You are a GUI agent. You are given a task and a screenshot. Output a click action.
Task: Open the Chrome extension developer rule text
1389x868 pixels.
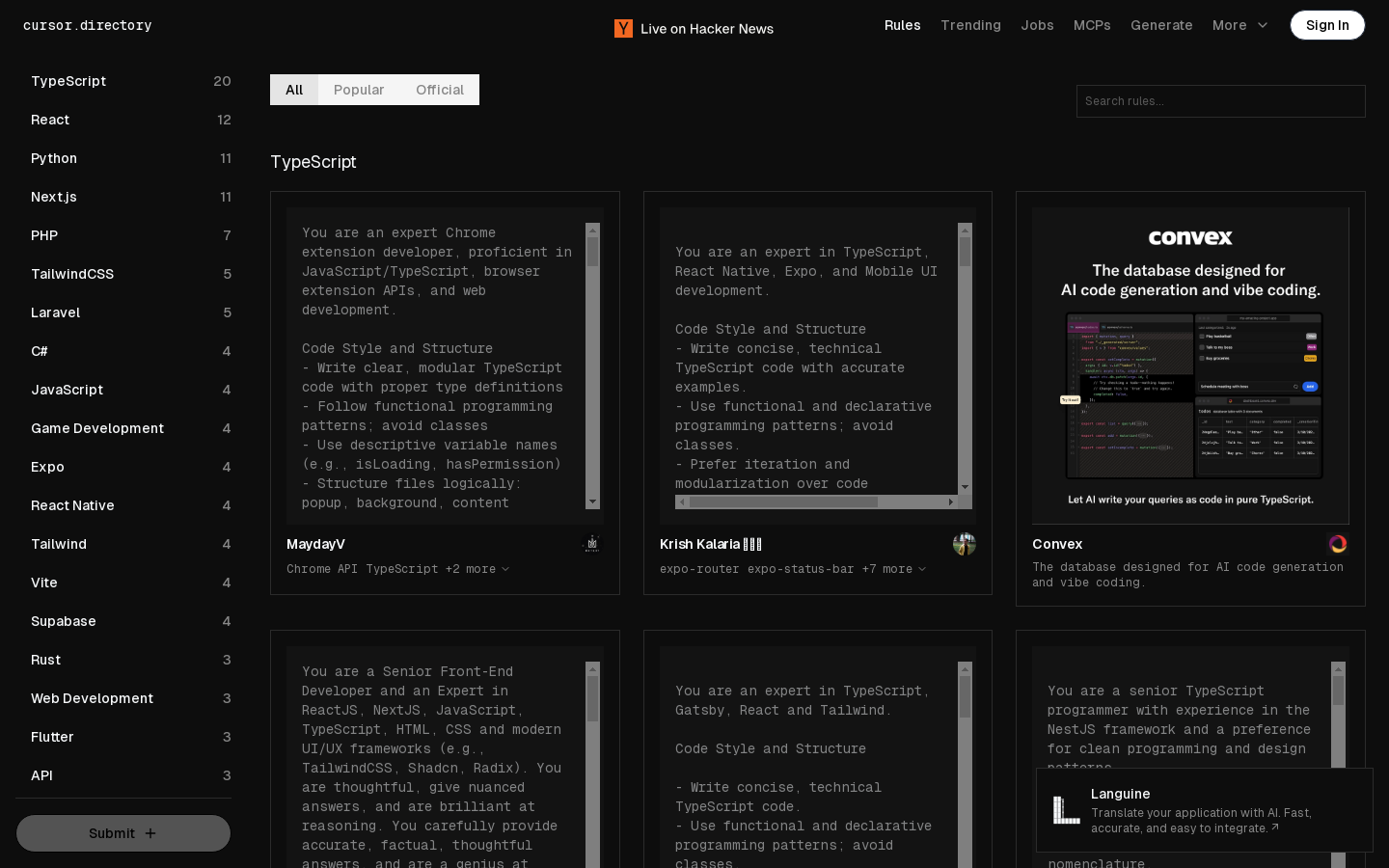coord(436,366)
